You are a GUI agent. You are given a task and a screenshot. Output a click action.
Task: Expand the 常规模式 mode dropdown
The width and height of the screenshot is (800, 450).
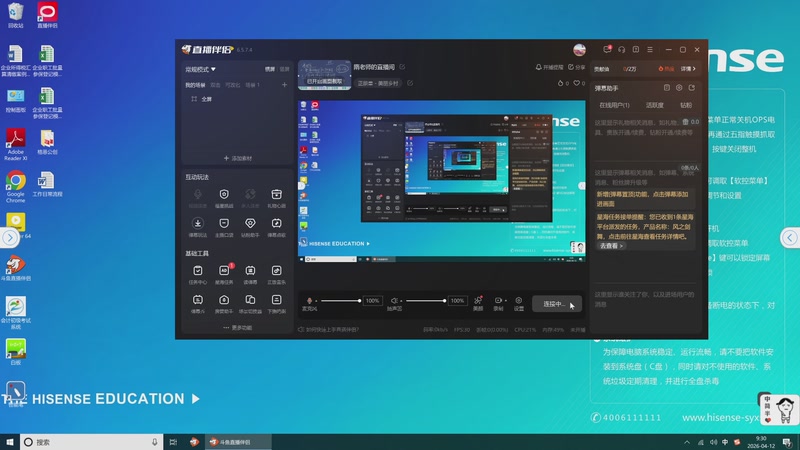pyautogui.click(x=201, y=69)
